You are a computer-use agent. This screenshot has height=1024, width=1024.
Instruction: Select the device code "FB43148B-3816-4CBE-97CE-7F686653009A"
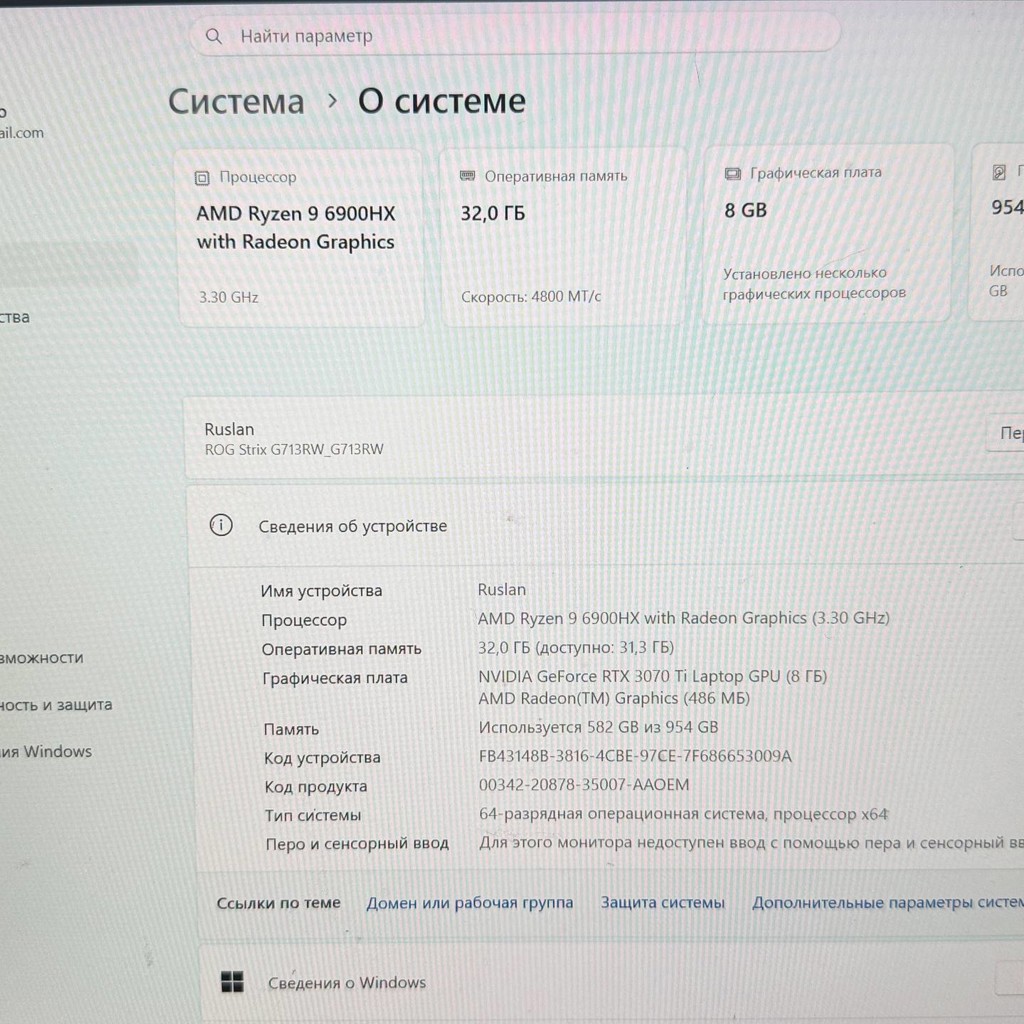[x=635, y=756]
